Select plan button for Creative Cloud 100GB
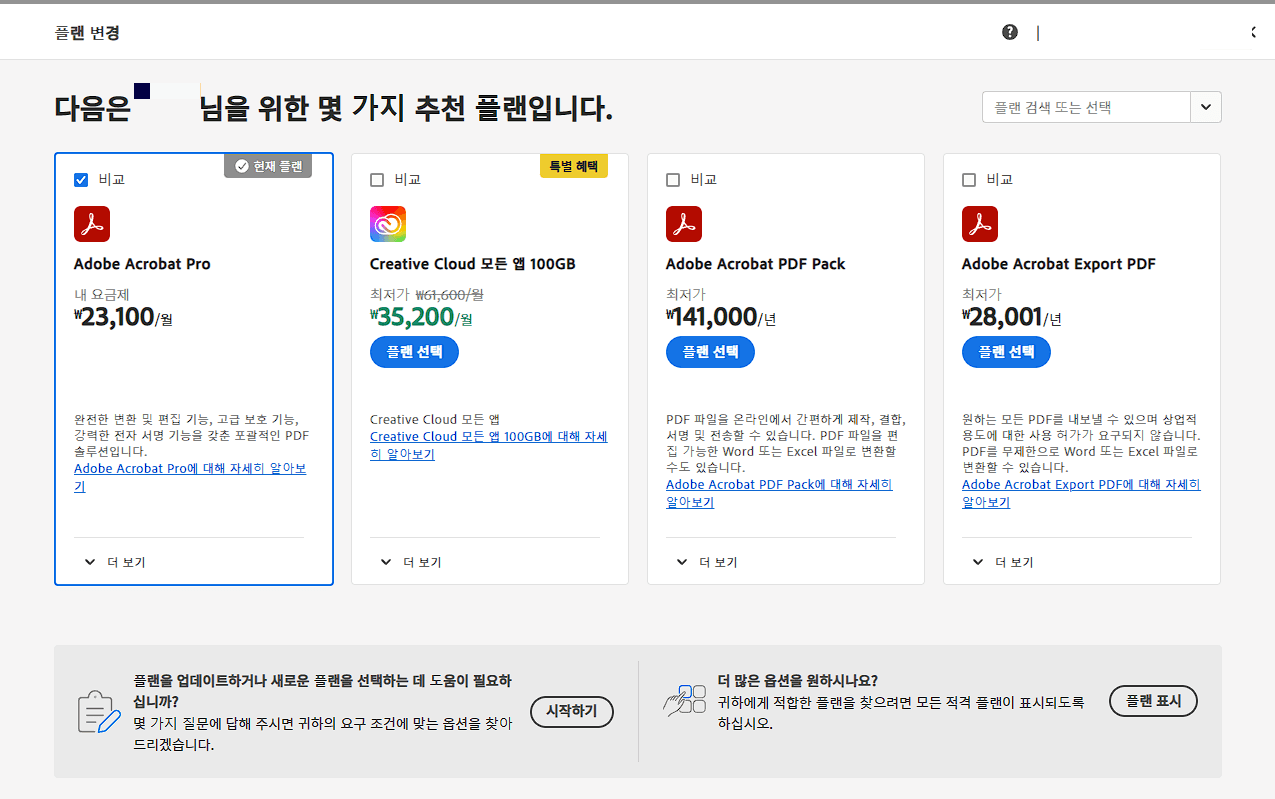 click(x=414, y=352)
